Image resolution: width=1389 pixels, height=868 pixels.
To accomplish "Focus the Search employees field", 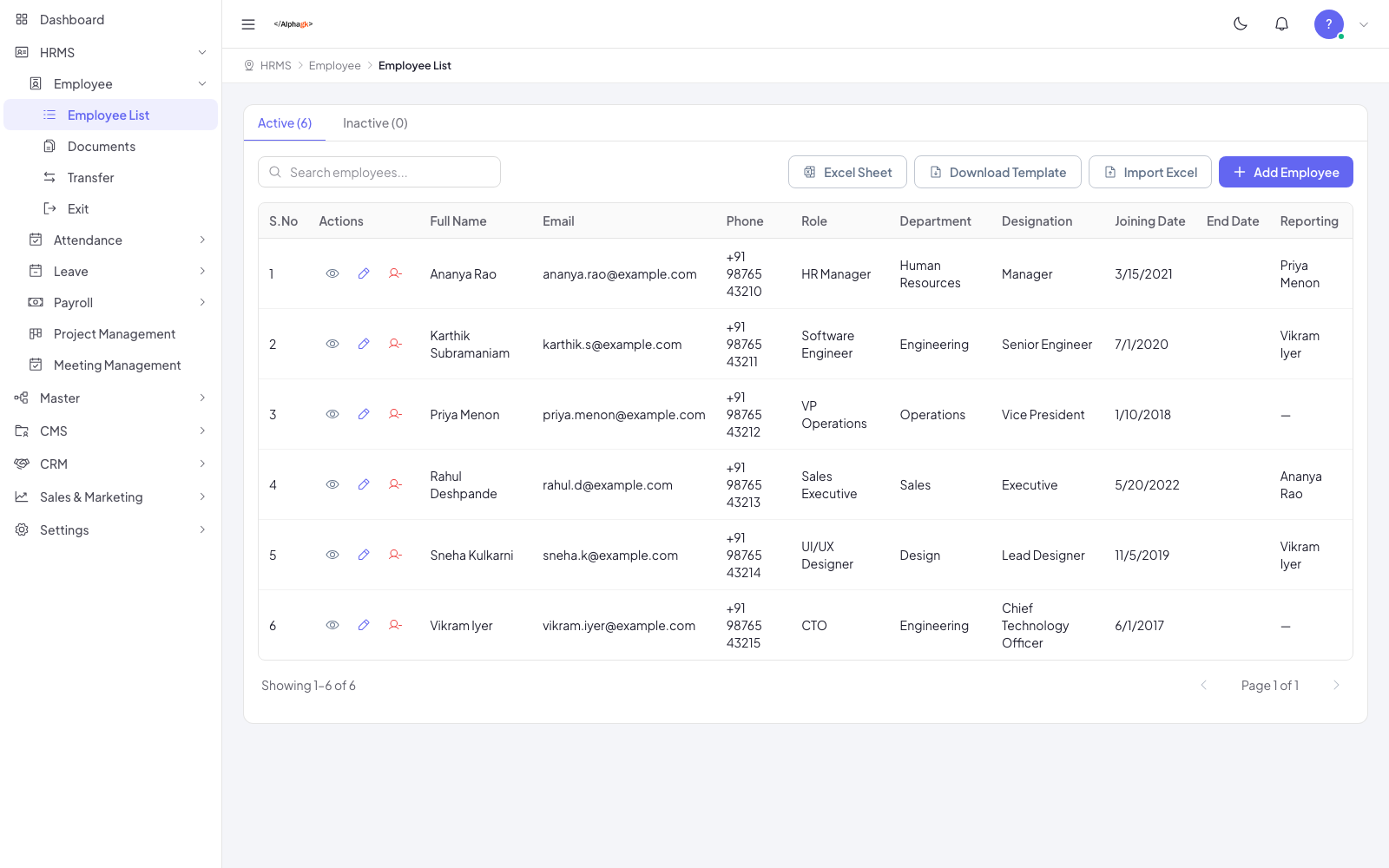I will (379, 172).
